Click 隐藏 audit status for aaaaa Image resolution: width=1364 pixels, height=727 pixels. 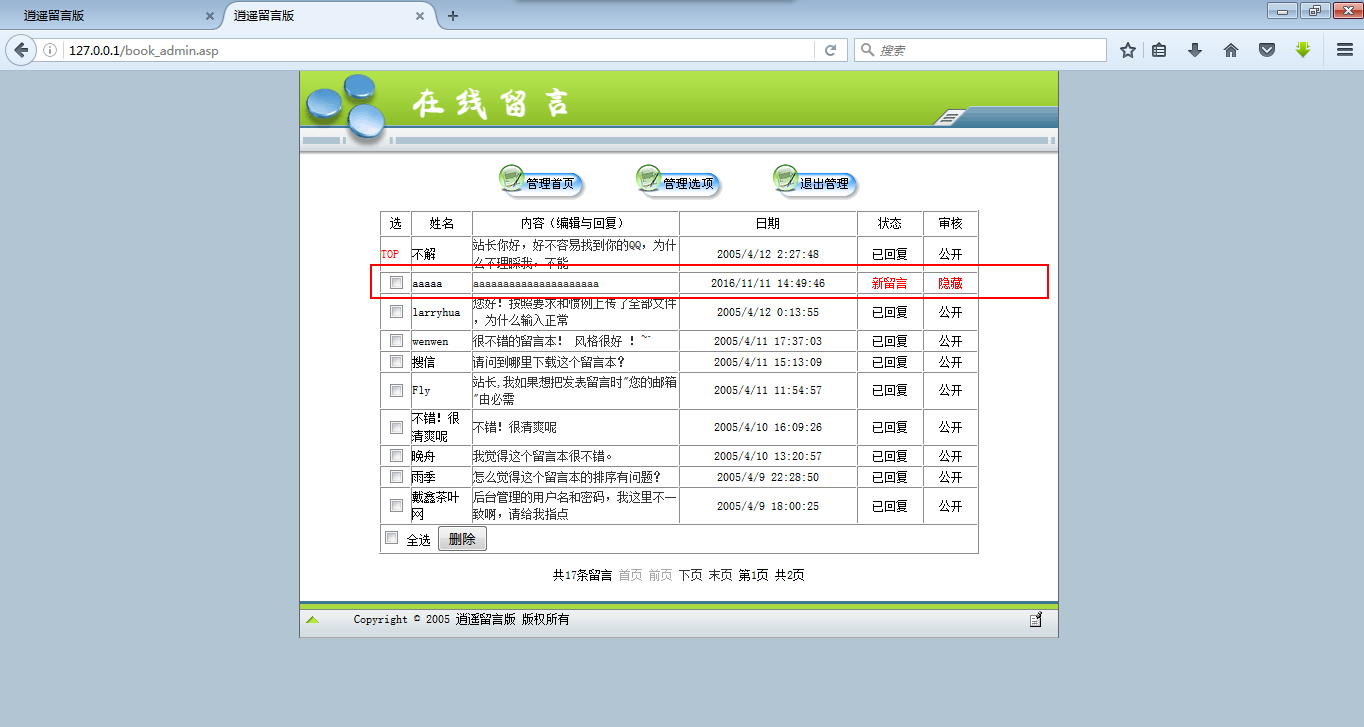pos(950,283)
